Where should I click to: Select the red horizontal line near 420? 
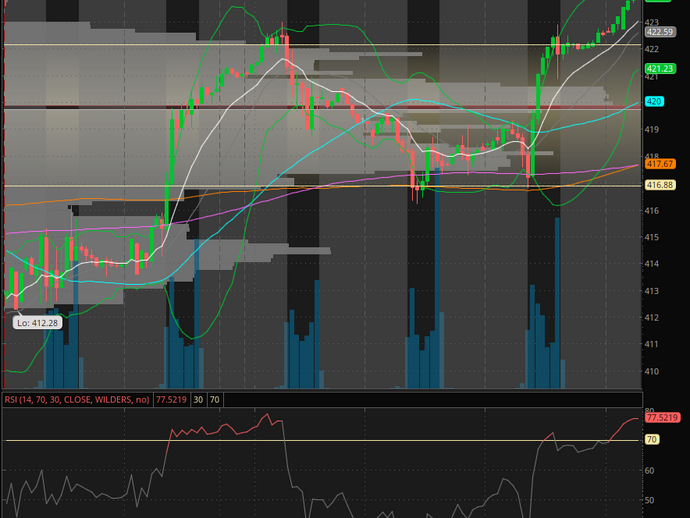coord(322,107)
